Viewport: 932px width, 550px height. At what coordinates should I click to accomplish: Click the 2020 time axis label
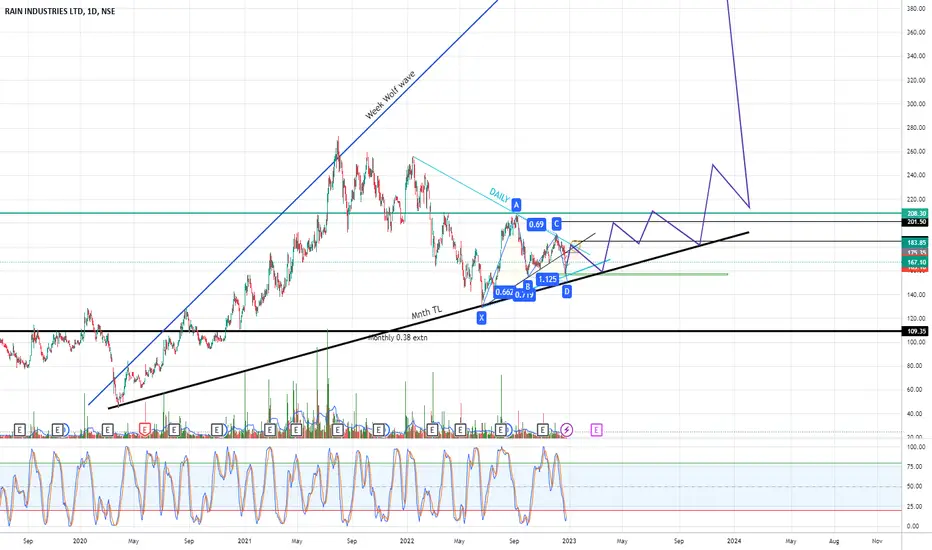(x=80, y=541)
